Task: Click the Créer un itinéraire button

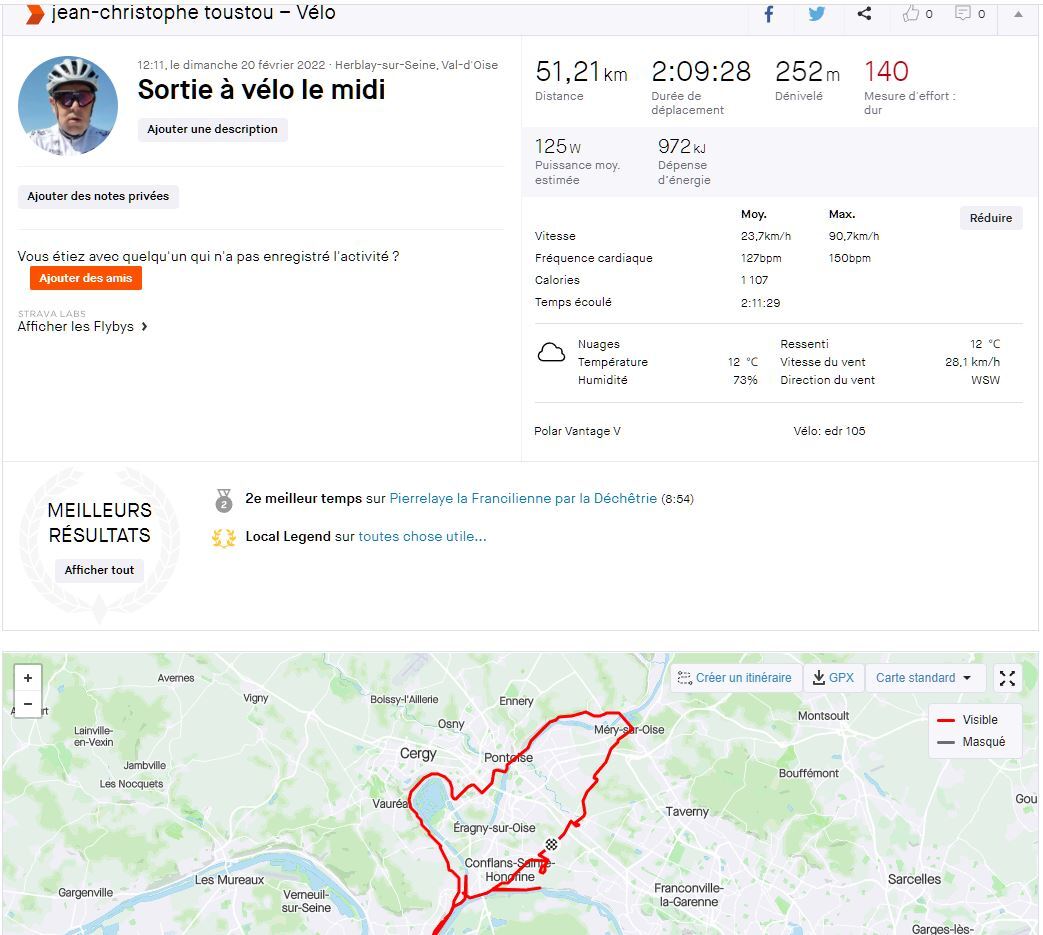Action: click(x=734, y=678)
